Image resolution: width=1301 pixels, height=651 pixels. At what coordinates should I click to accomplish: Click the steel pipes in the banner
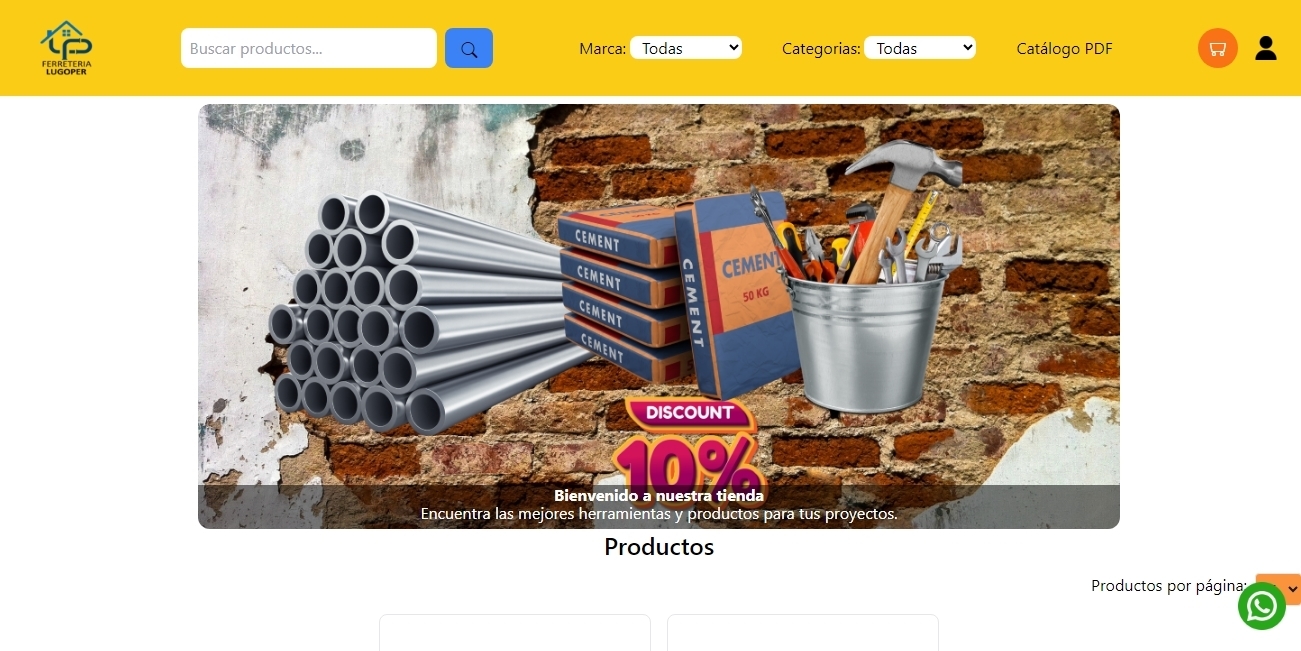420,310
